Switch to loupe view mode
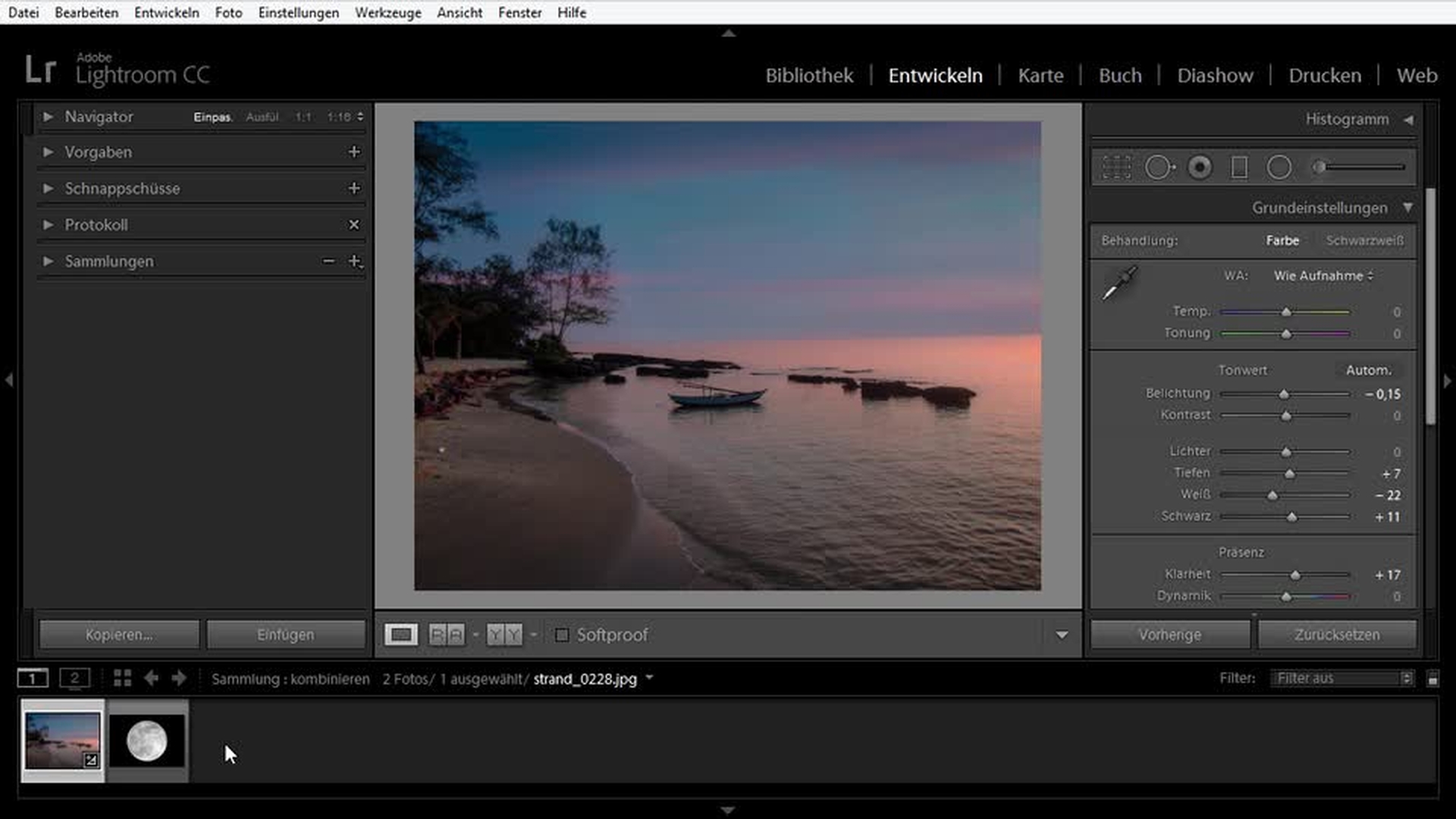The width and height of the screenshot is (1456, 819). (400, 635)
